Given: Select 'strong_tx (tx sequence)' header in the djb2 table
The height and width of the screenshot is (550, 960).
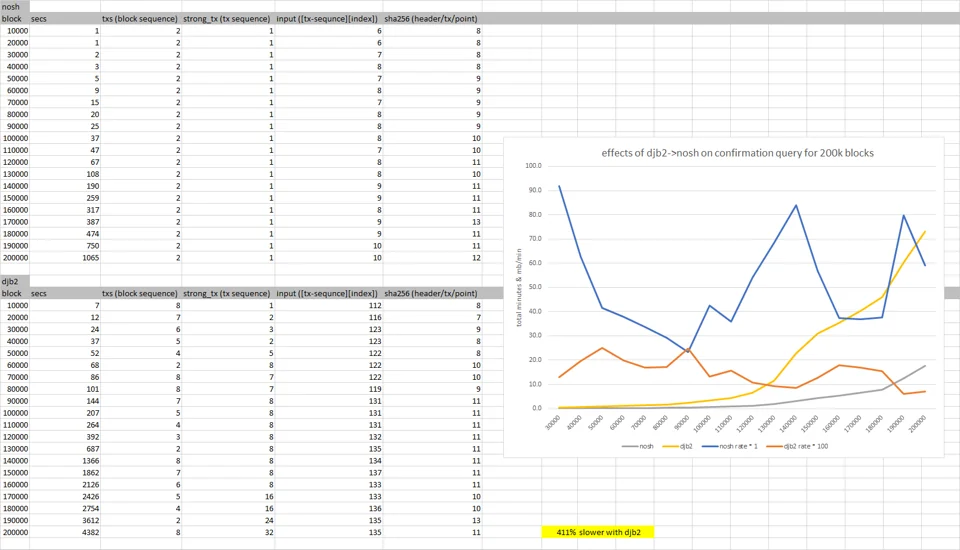Looking at the screenshot, I should [x=228, y=293].
